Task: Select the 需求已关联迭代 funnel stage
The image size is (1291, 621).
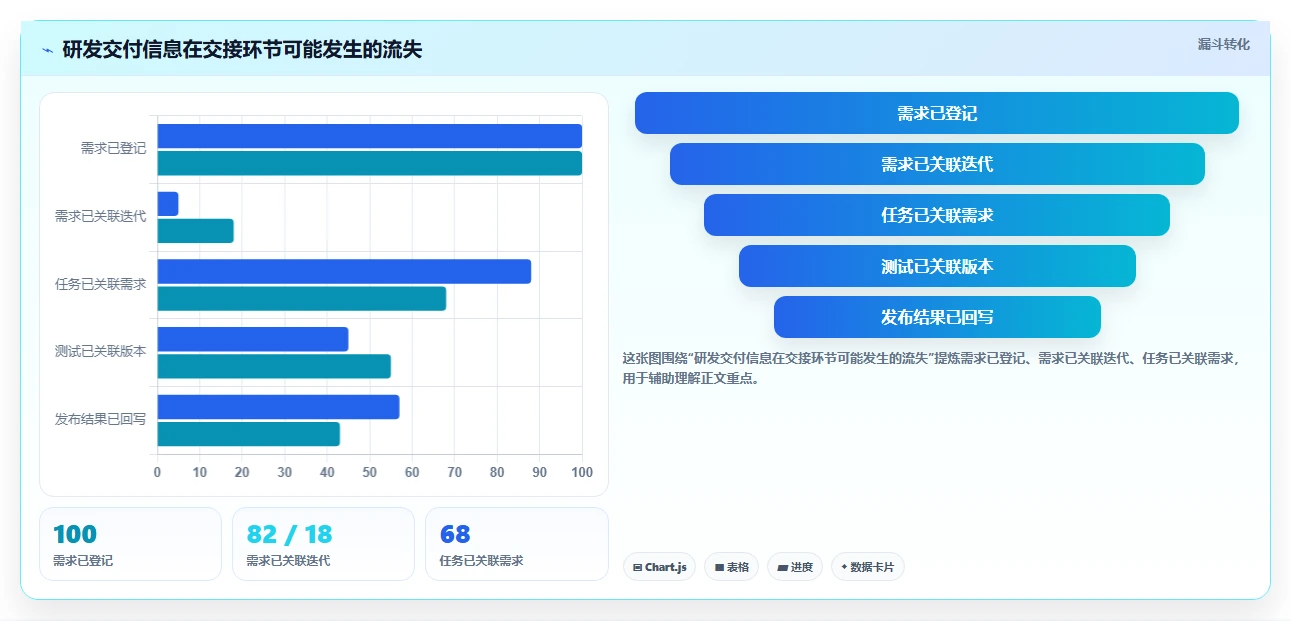Action: click(x=936, y=164)
